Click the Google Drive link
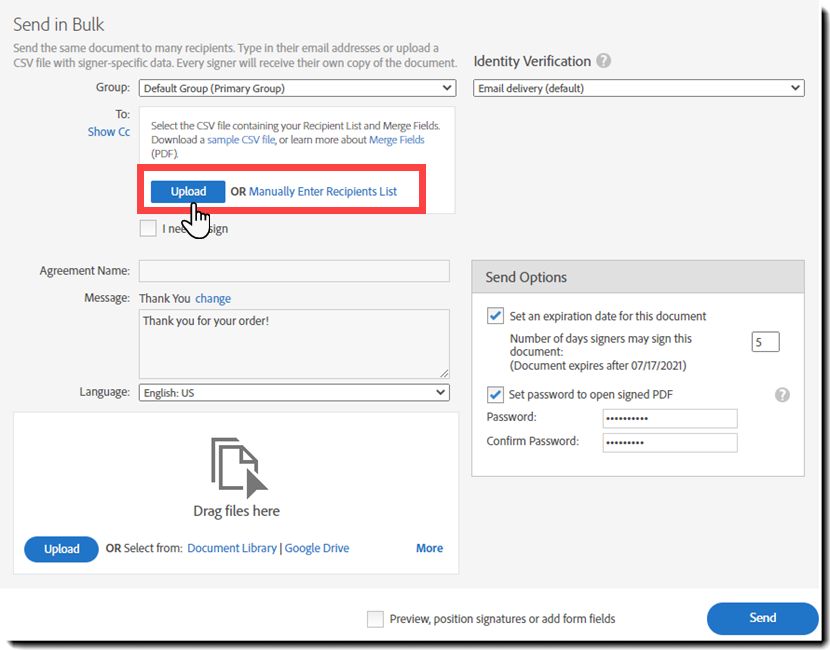 click(317, 548)
